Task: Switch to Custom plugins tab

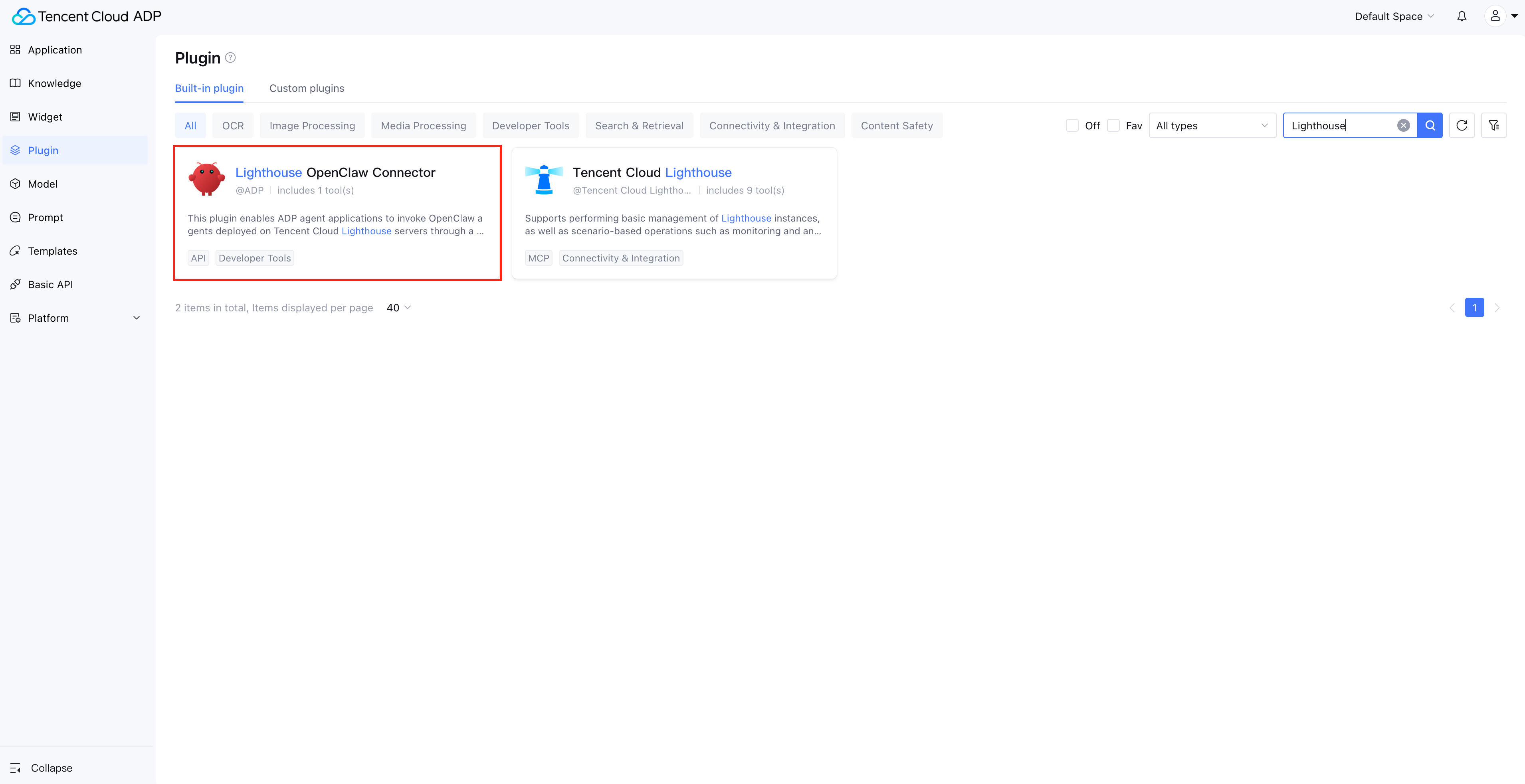Action: coord(307,88)
